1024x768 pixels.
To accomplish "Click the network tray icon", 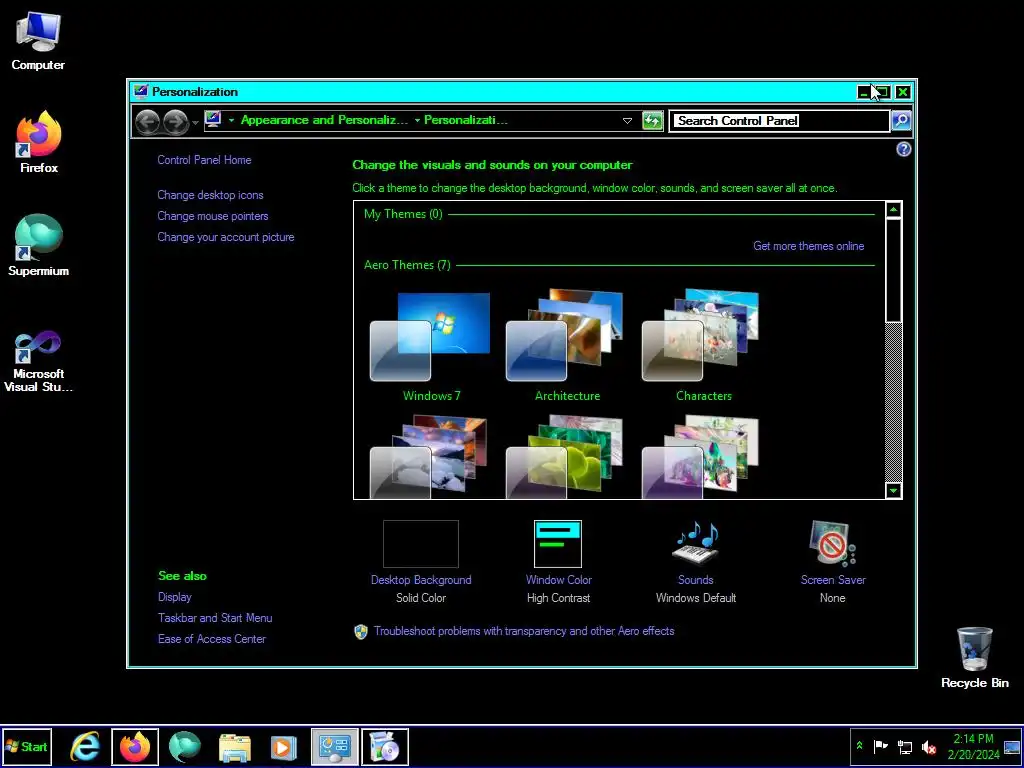I will pyautogui.click(x=904, y=746).
